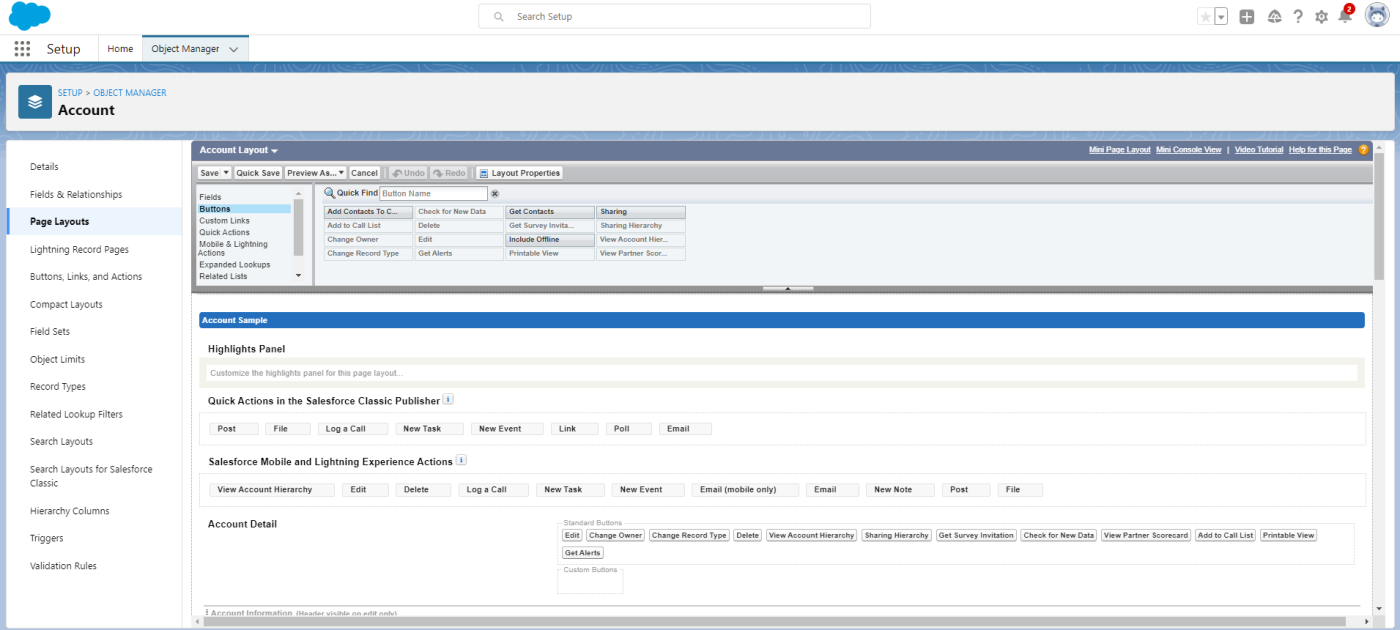Click info icon beside Salesforce Classic Publisher
This screenshot has height=630, width=1400.
[x=448, y=400]
